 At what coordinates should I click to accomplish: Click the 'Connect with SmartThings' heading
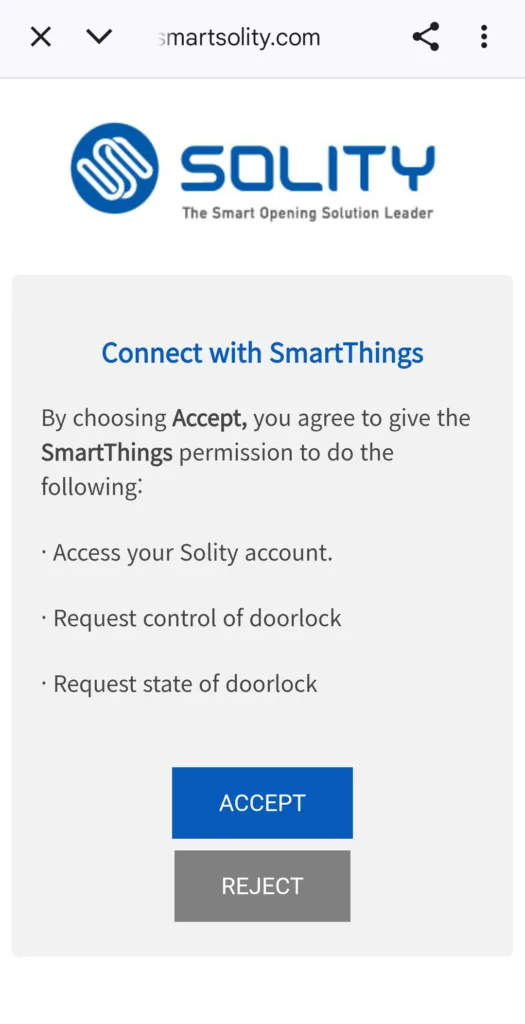click(262, 353)
